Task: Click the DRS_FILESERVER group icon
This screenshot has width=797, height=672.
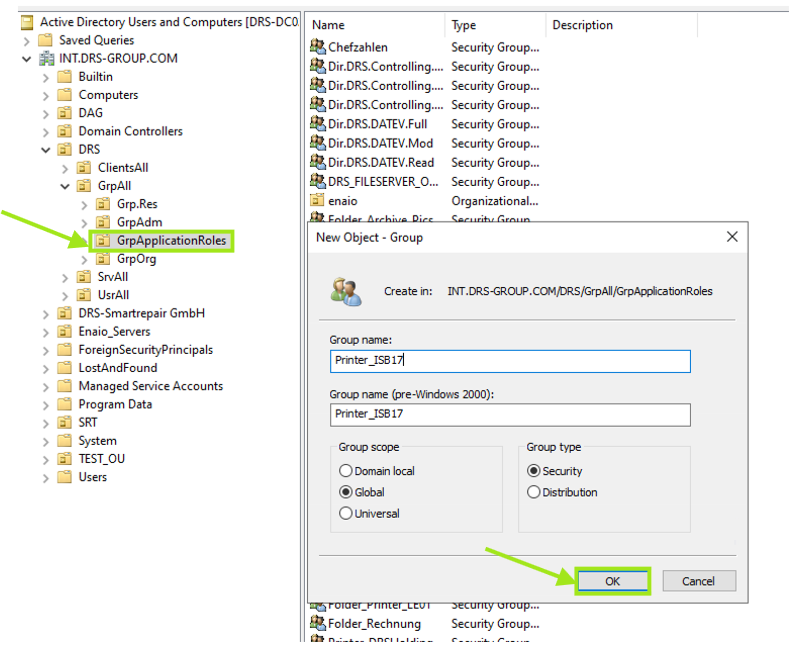Action: point(318,182)
